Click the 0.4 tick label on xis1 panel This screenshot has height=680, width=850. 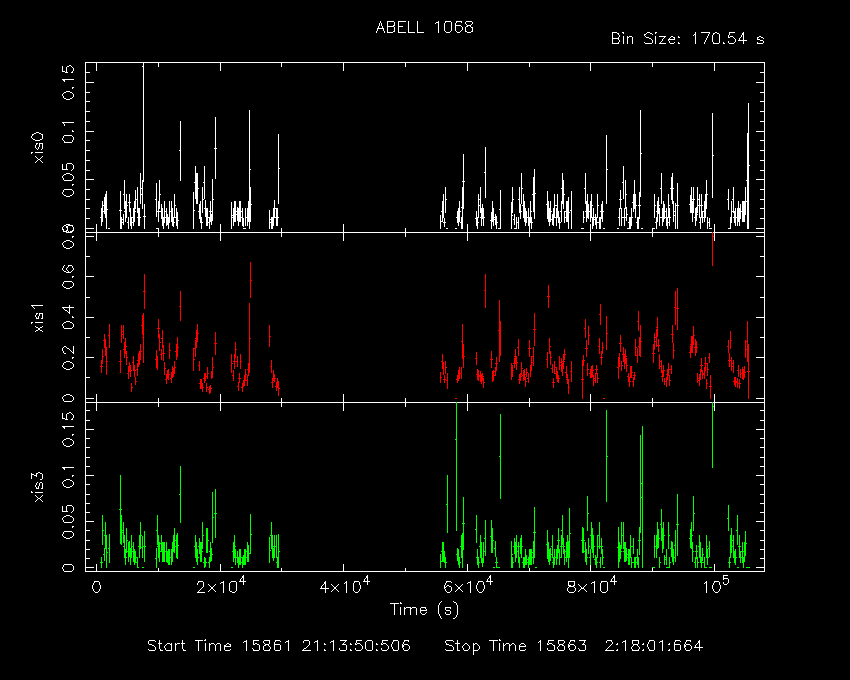click(69, 317)
